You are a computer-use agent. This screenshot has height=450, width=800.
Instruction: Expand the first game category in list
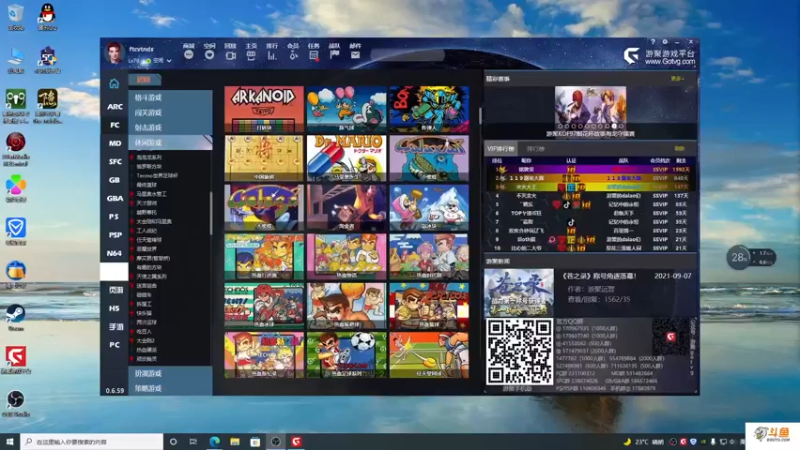(170, 97)
